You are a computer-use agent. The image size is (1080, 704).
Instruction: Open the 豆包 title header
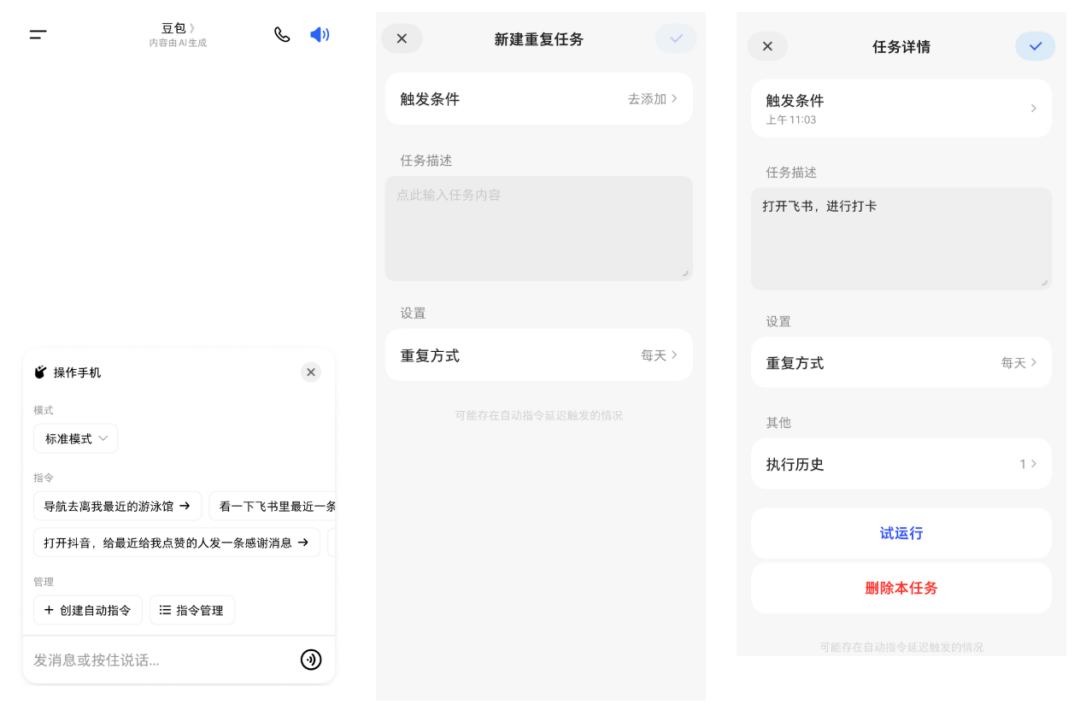pos(178,28)
